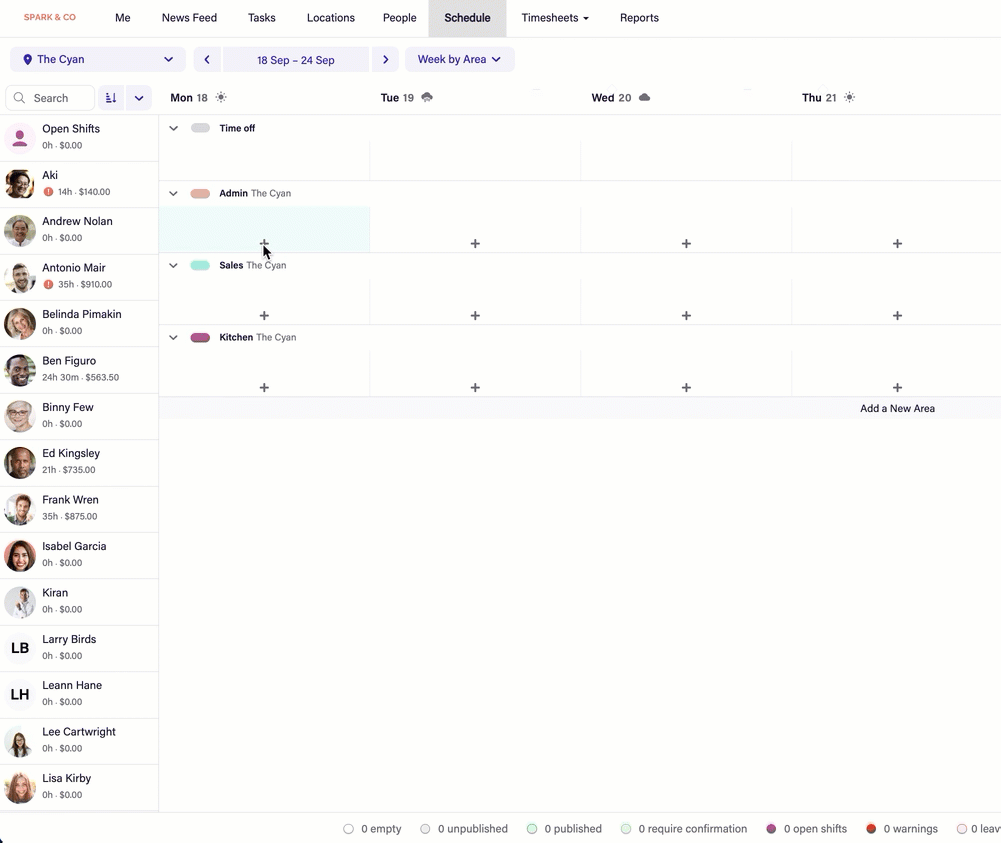Toggle the 0 published filter
The height and width of the screenshot is (843, 1001).
point(564,828)
